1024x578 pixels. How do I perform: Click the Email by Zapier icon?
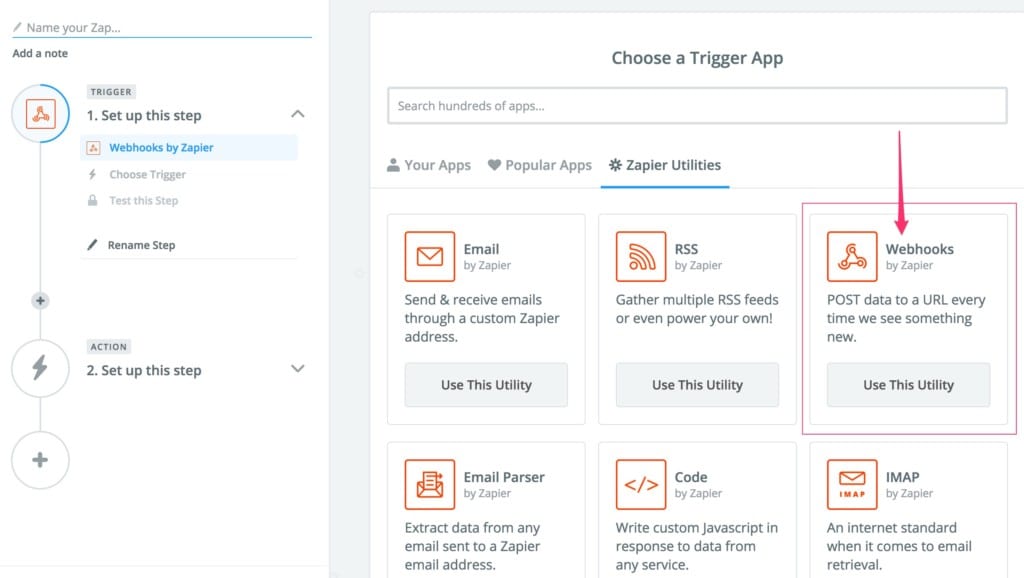[430, 256]
